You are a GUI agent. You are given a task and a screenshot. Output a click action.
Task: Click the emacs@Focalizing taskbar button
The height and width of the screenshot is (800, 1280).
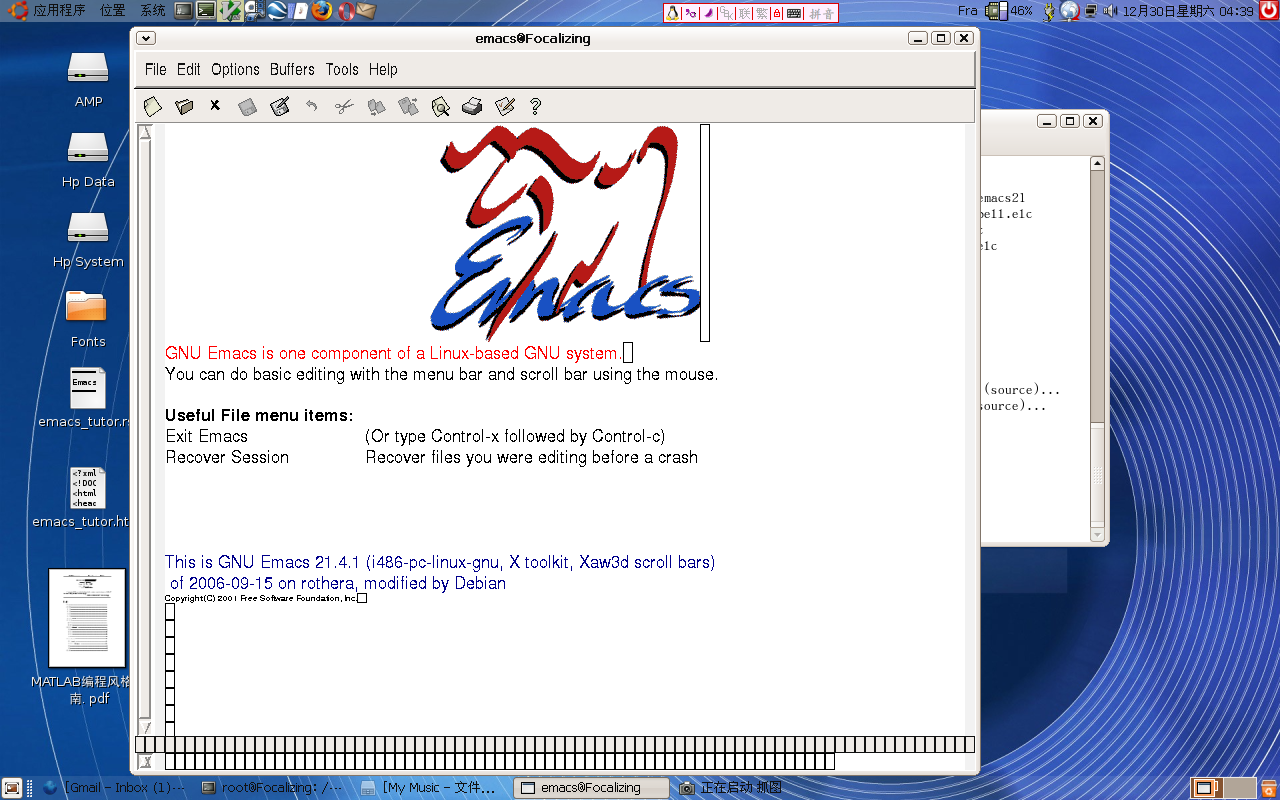(x=591, y=788)
